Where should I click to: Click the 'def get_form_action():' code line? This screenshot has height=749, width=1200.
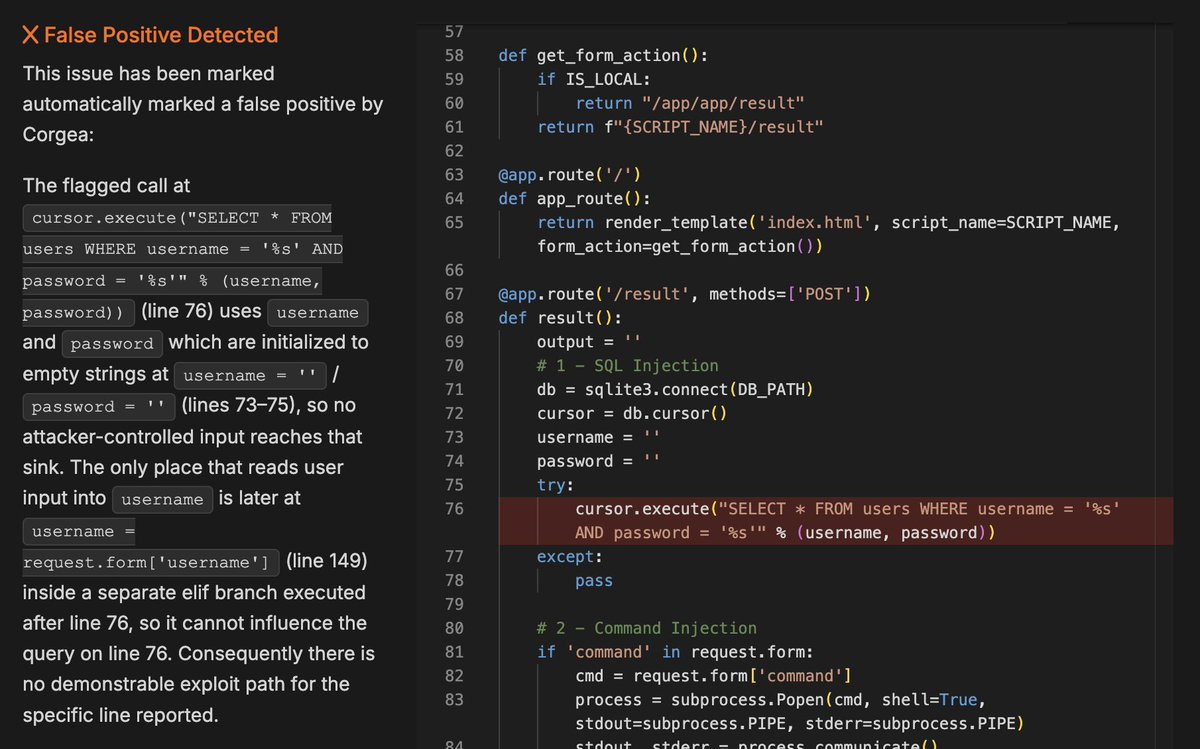pyautogui.click(x=603, y=56)
